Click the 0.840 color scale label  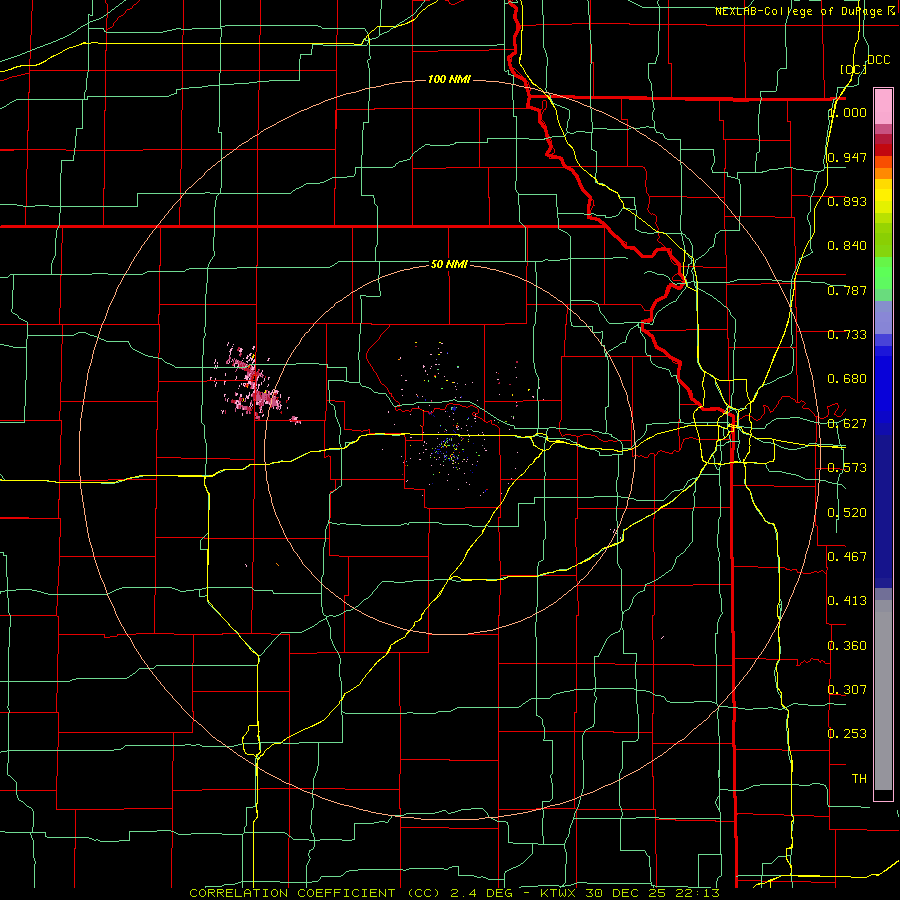(x=847, y=246)
